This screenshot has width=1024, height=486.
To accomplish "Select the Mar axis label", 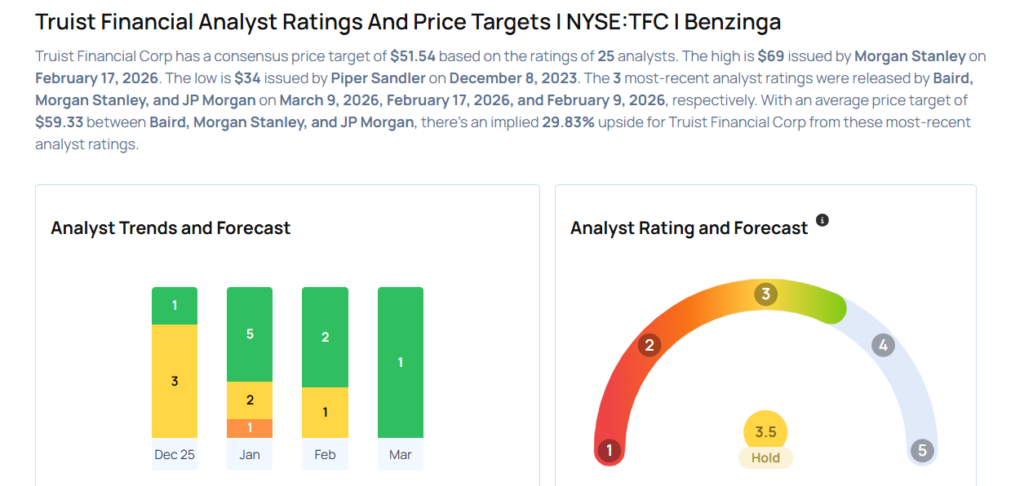I will [x=400, y=455].
